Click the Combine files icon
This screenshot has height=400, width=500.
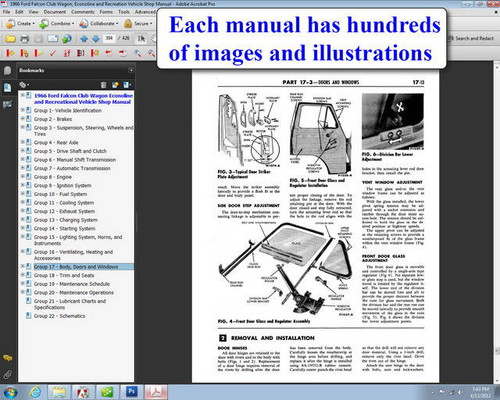click(x=44, y=24)
